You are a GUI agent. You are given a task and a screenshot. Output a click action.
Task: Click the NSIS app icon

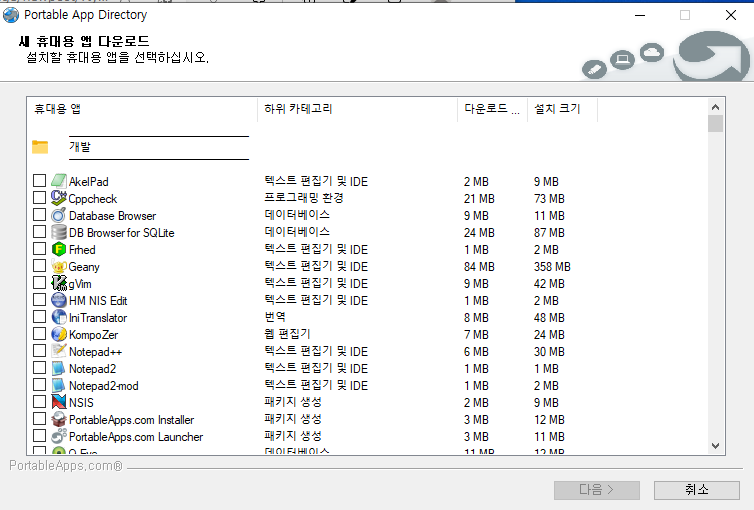coord(59,402)
